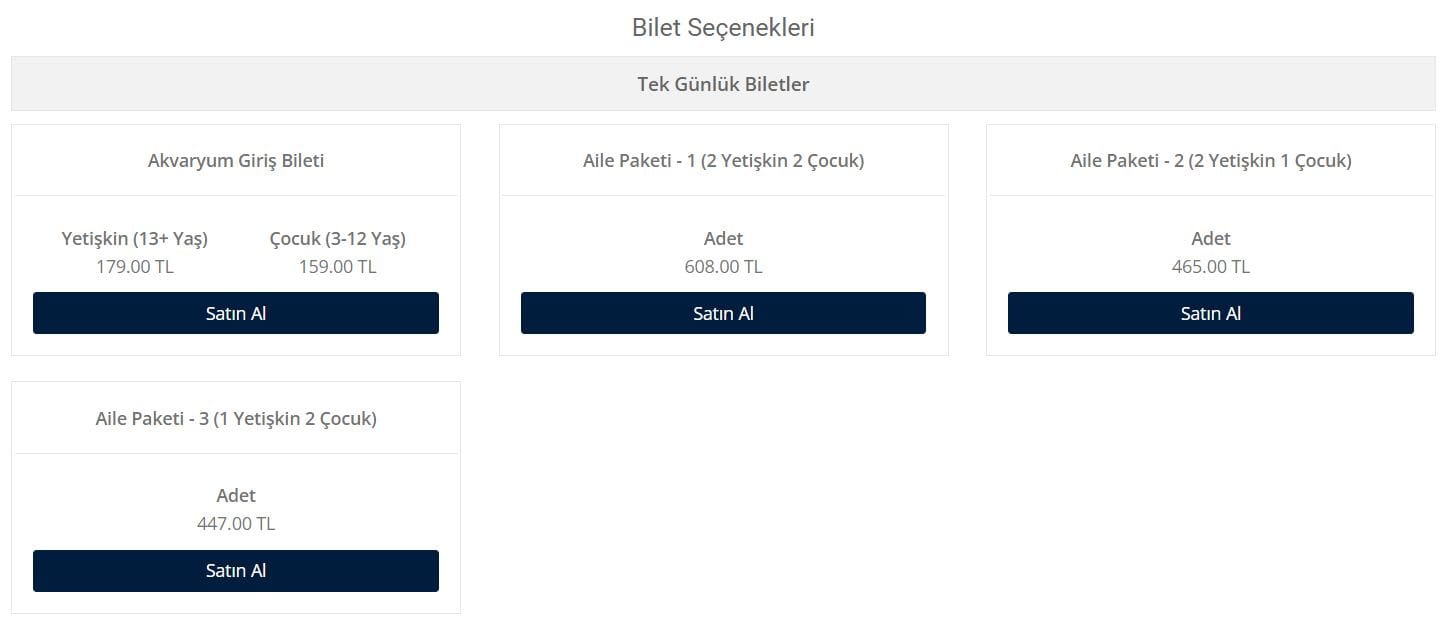Click the Aile Paketi - 2 title
This screenshot has height=625, width=1453.
coord(1211,160)
